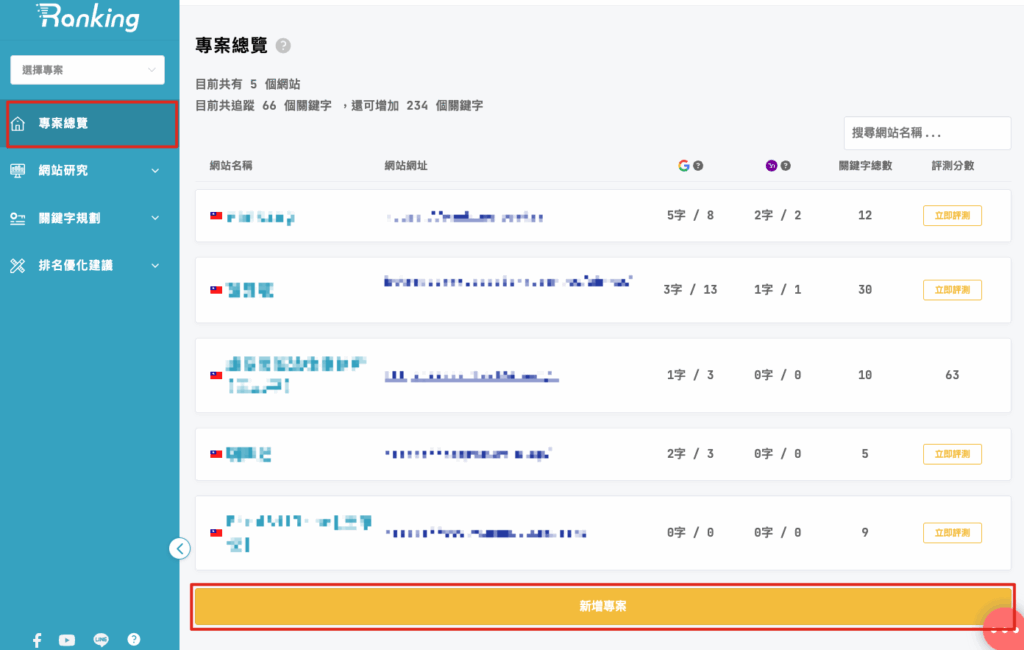The width and height of the screenshot is (1024, 650).
Task: Click help icon next to 專案總覽 title
Action: [x=284, y=46]
